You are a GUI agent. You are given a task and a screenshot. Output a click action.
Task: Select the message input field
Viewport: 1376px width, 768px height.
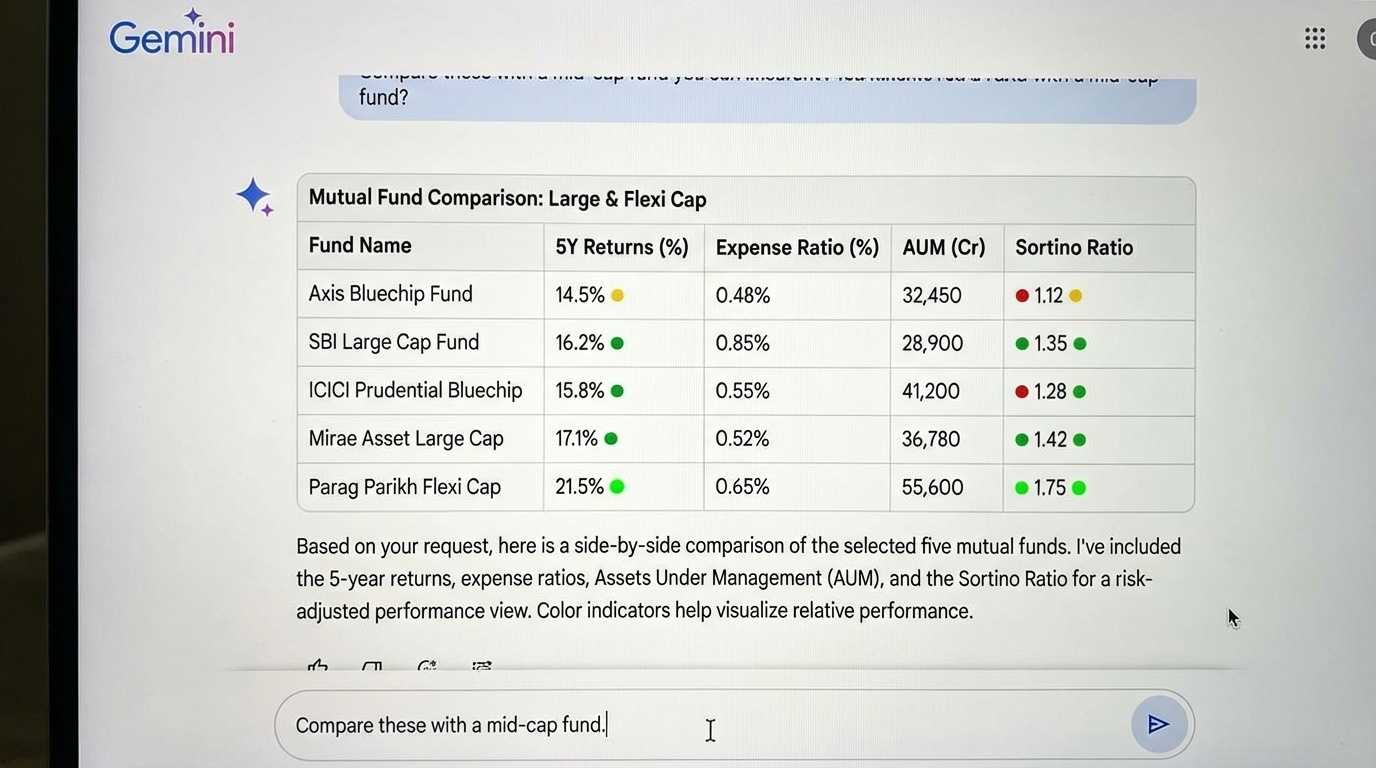(700, 725)
